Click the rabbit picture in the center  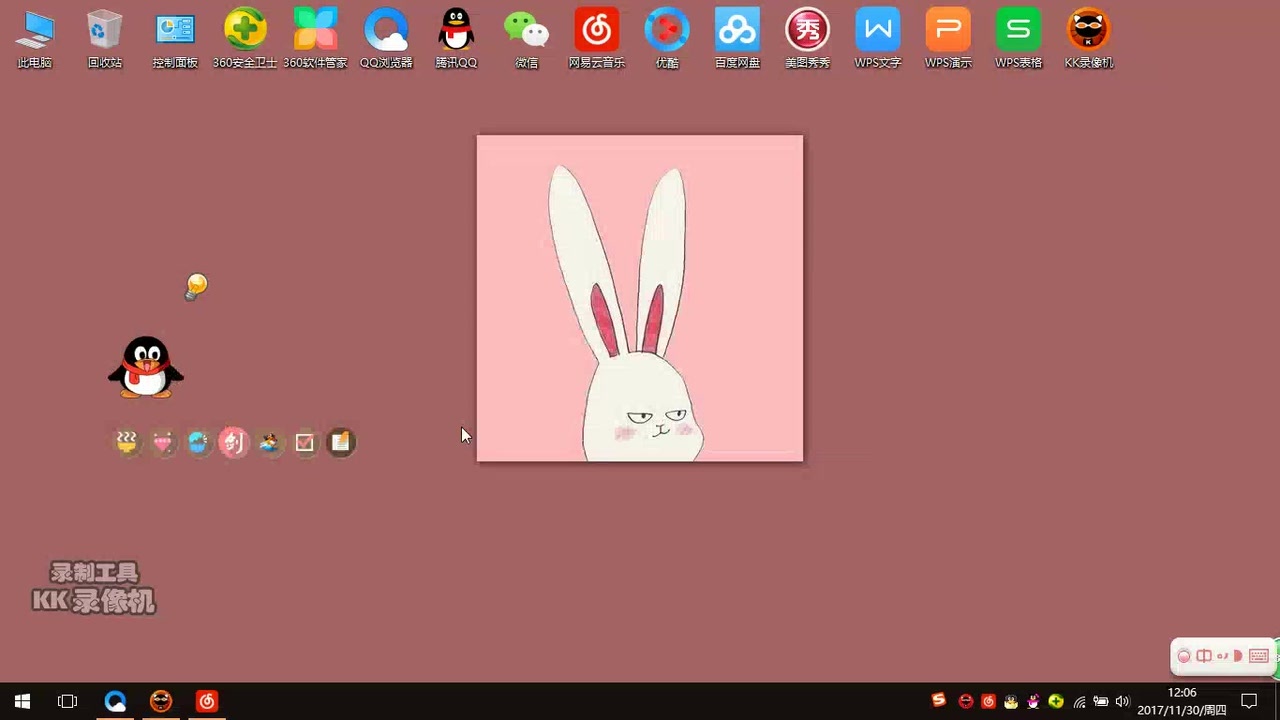[x=640, y=298]
